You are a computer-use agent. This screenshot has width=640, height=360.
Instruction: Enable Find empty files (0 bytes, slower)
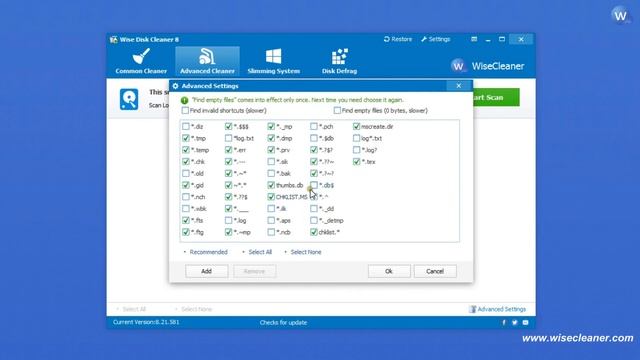337,111
